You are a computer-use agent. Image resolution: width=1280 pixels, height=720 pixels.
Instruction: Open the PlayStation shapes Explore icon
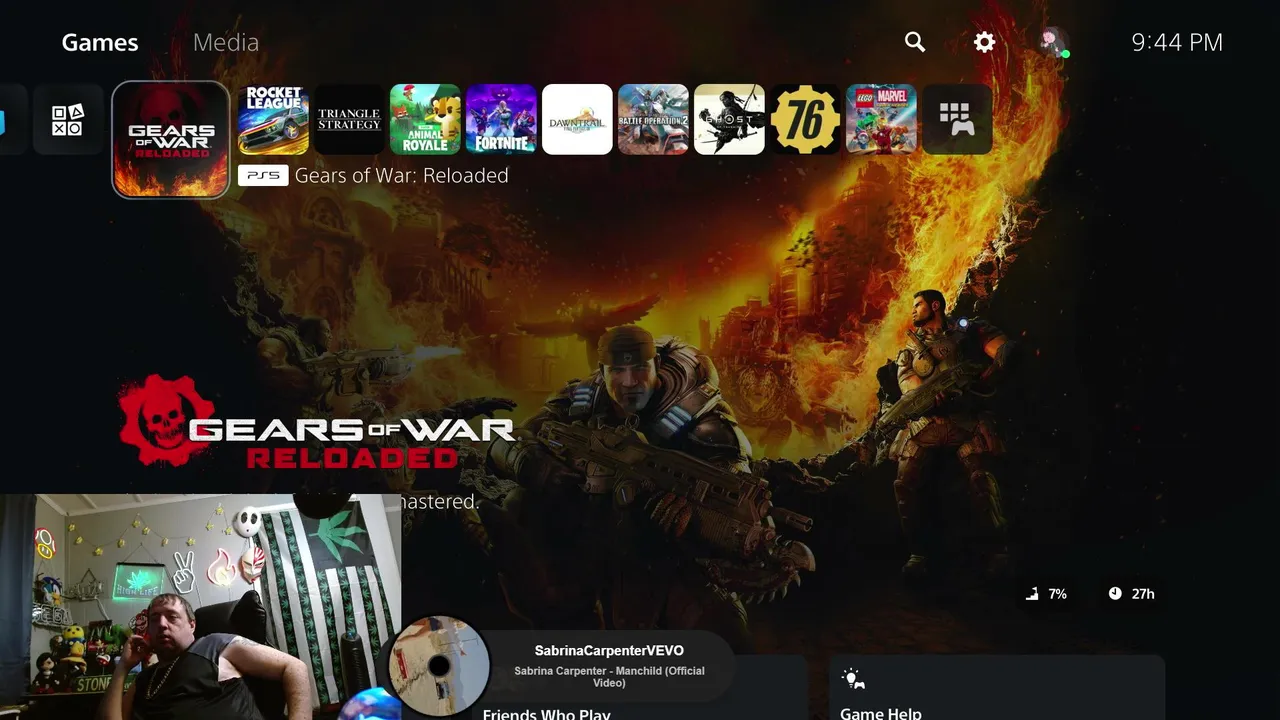tap(68, 119)
